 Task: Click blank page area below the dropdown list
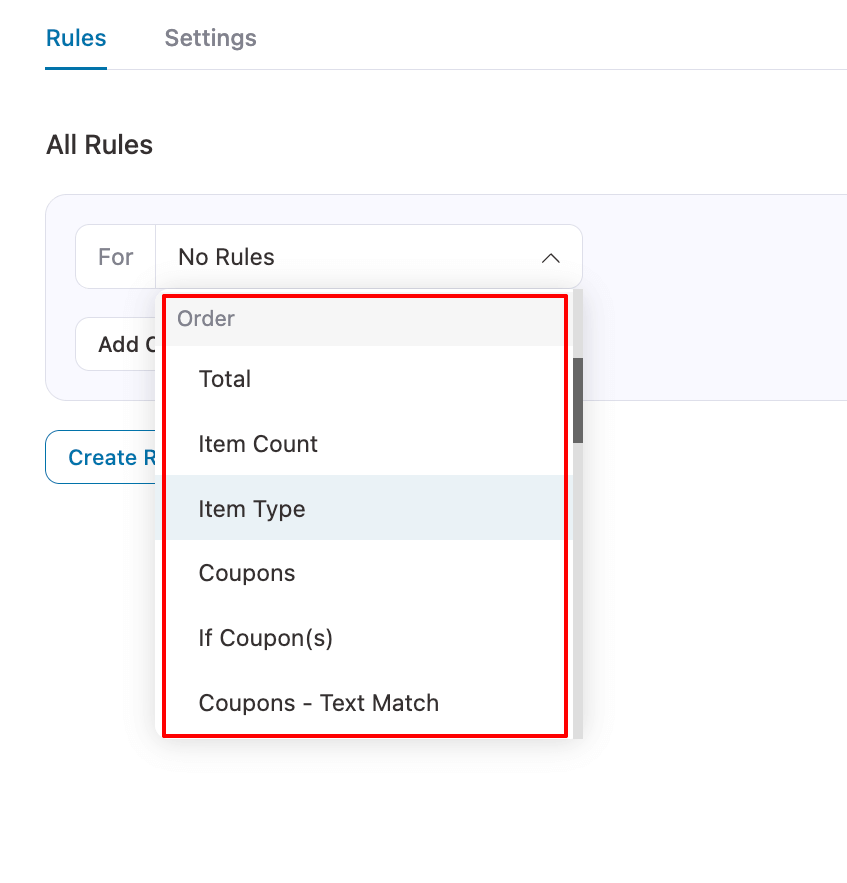point(400,810)
